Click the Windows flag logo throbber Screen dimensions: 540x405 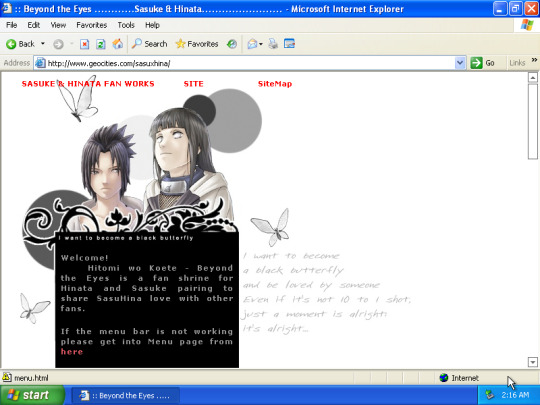point(527,25)
